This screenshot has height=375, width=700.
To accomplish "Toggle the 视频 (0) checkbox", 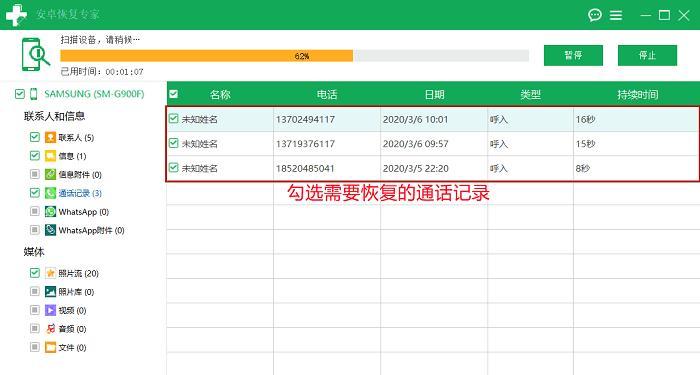I will coord(34,309).
